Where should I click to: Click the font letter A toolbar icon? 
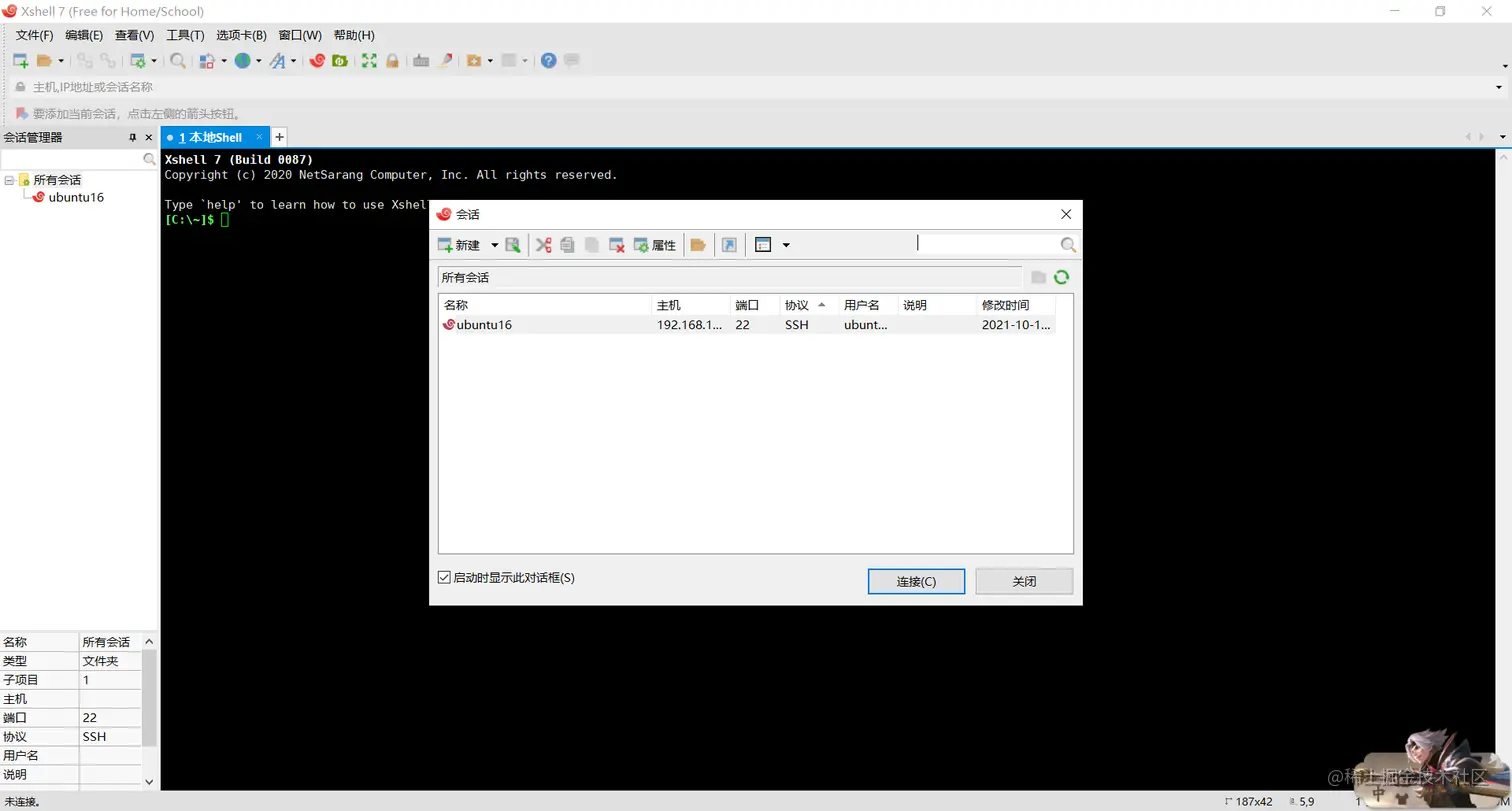click(x=277, y=61)
